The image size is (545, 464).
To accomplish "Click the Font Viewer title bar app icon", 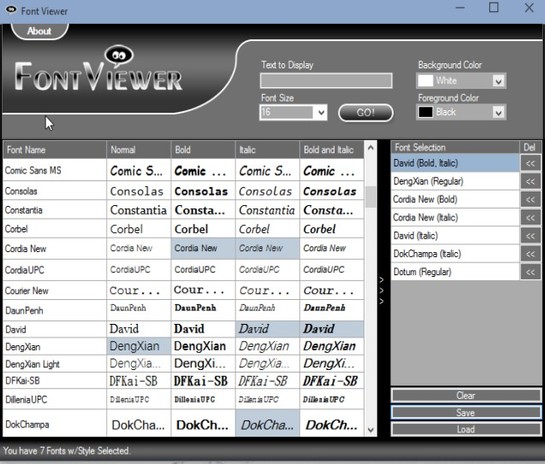I will 11,10.
